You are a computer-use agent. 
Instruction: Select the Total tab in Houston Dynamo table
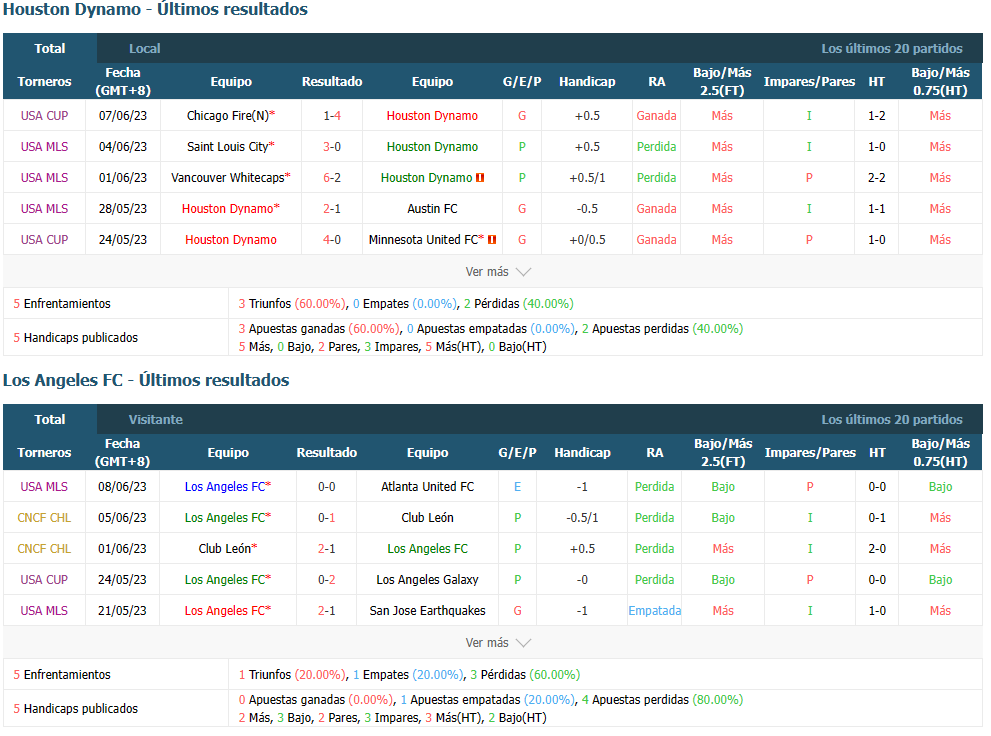pos(50,49)
